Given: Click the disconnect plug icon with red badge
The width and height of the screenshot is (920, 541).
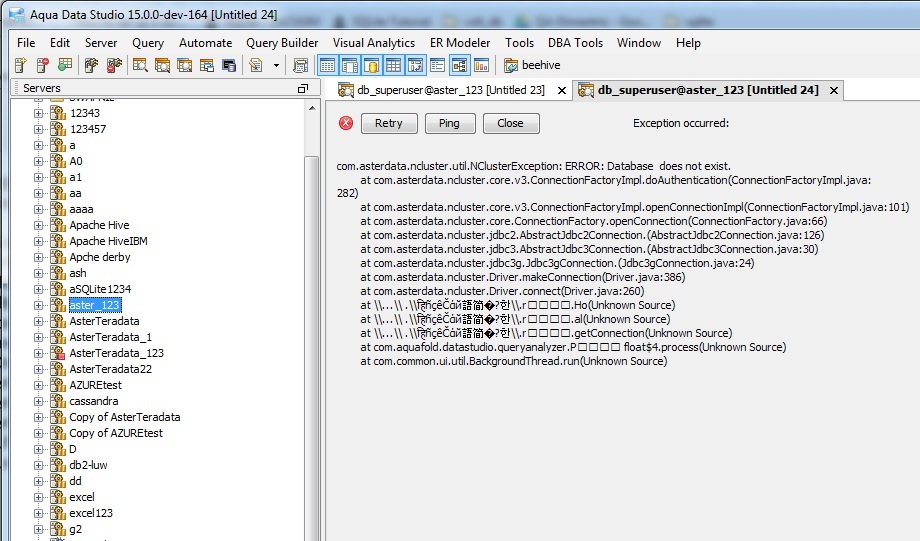Looking at the screenshot, I should coord(114,65).
